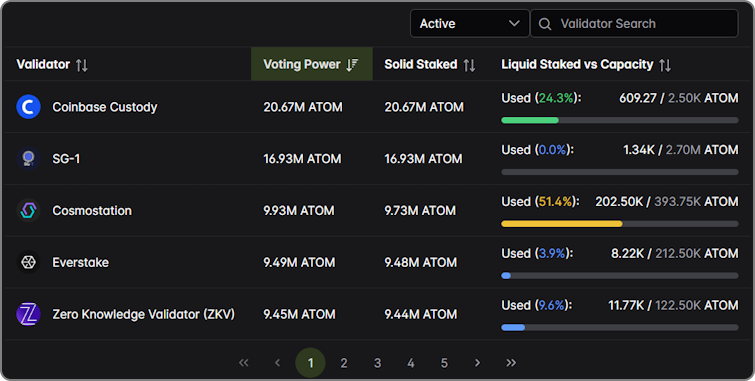Click solid staked 9.73M ATOM

click(x=420, y=210)
